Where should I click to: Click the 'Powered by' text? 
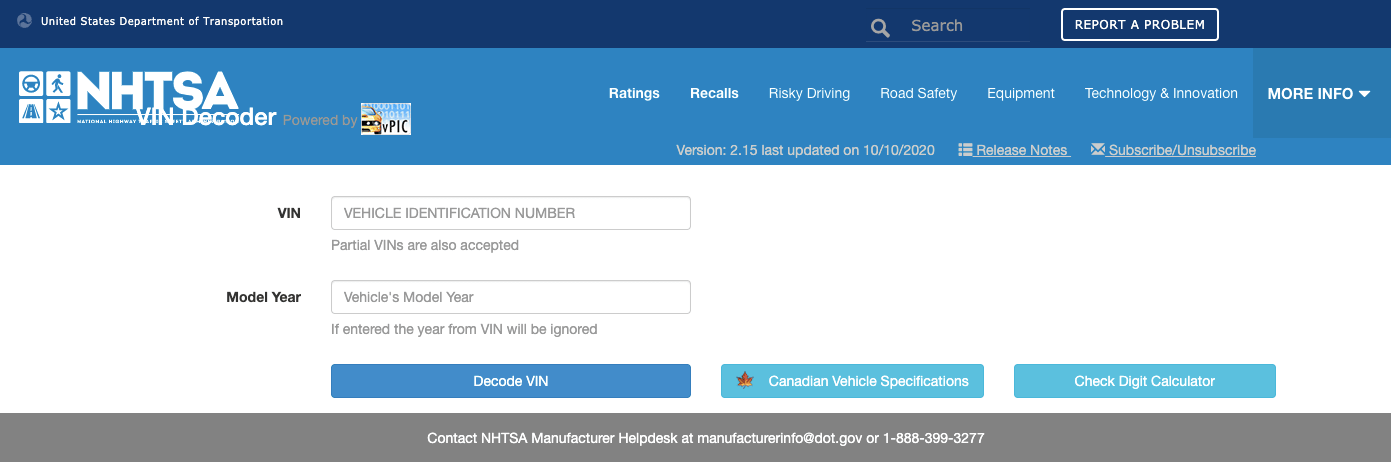(x=320, y=120)
